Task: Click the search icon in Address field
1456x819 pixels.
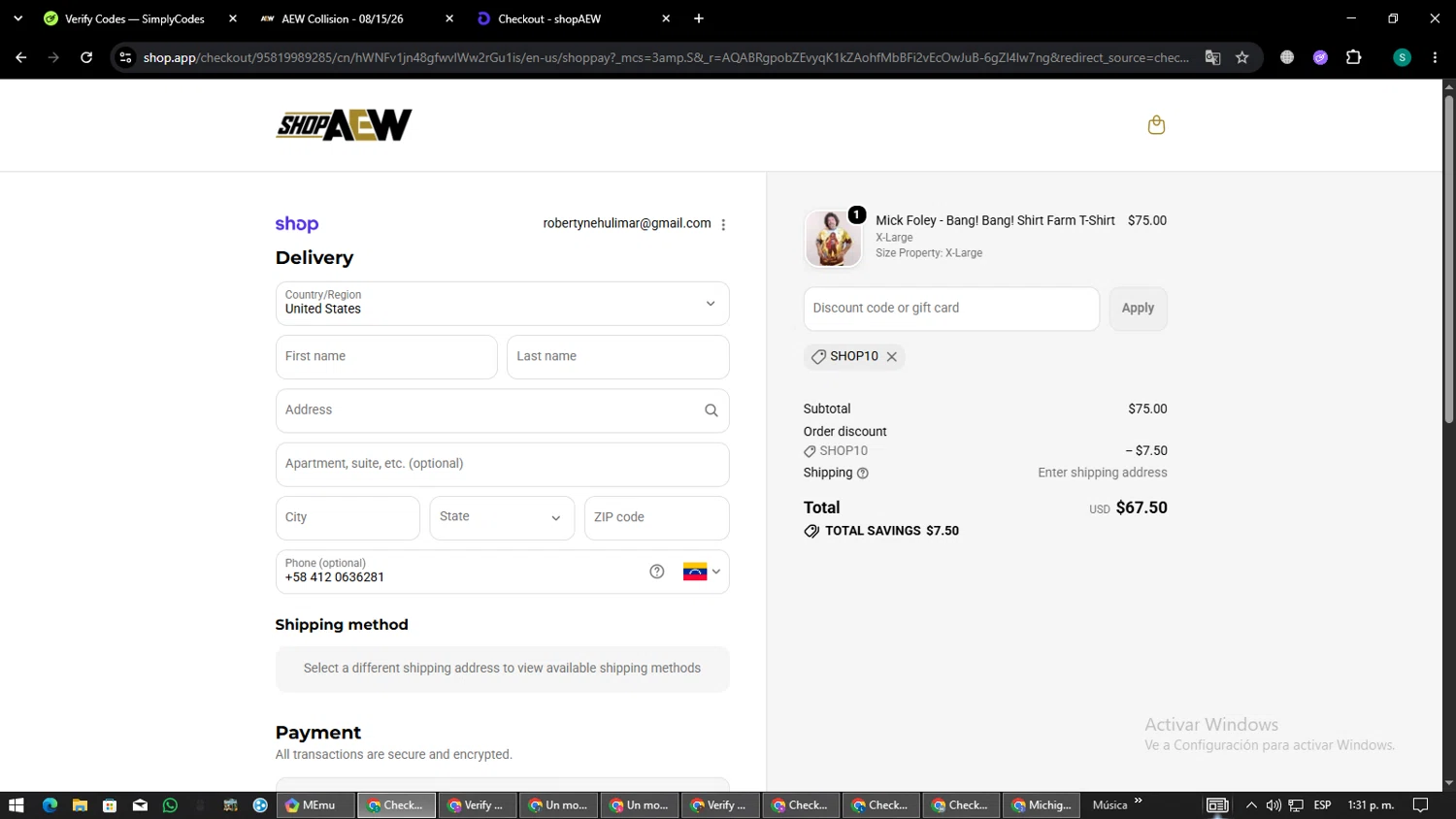Action: [711, 410]
